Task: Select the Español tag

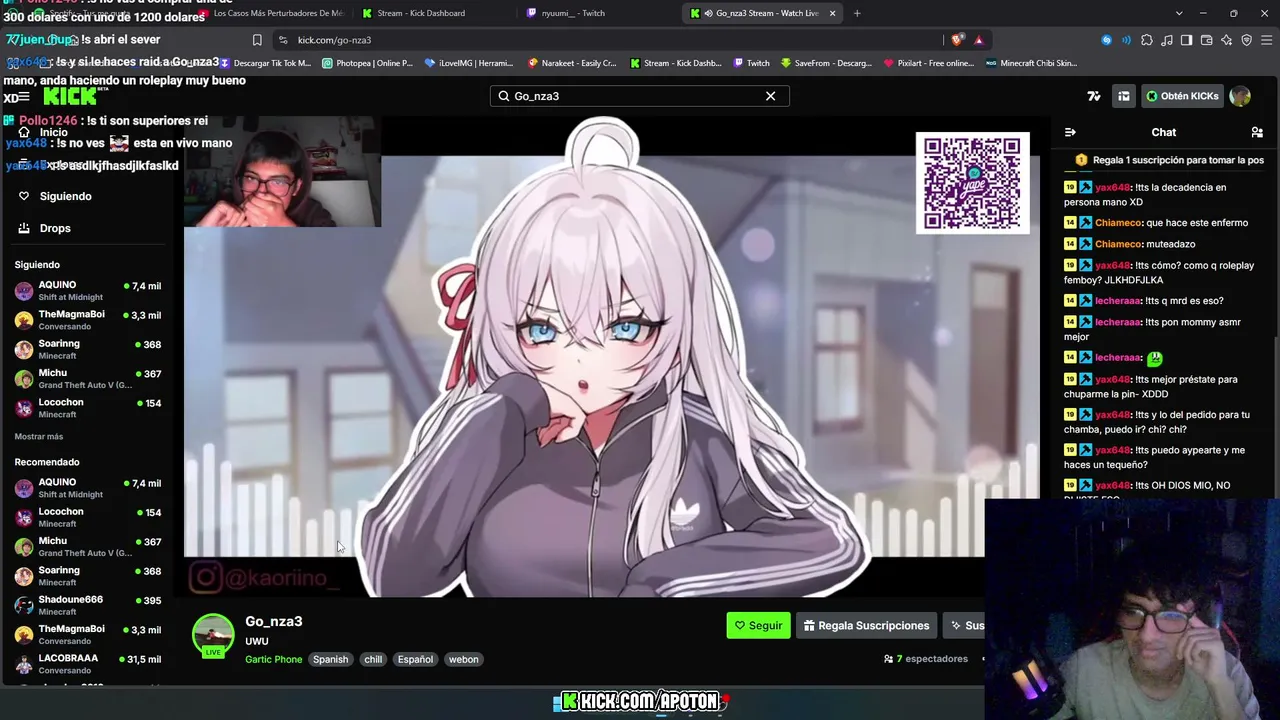Action: 415,659
